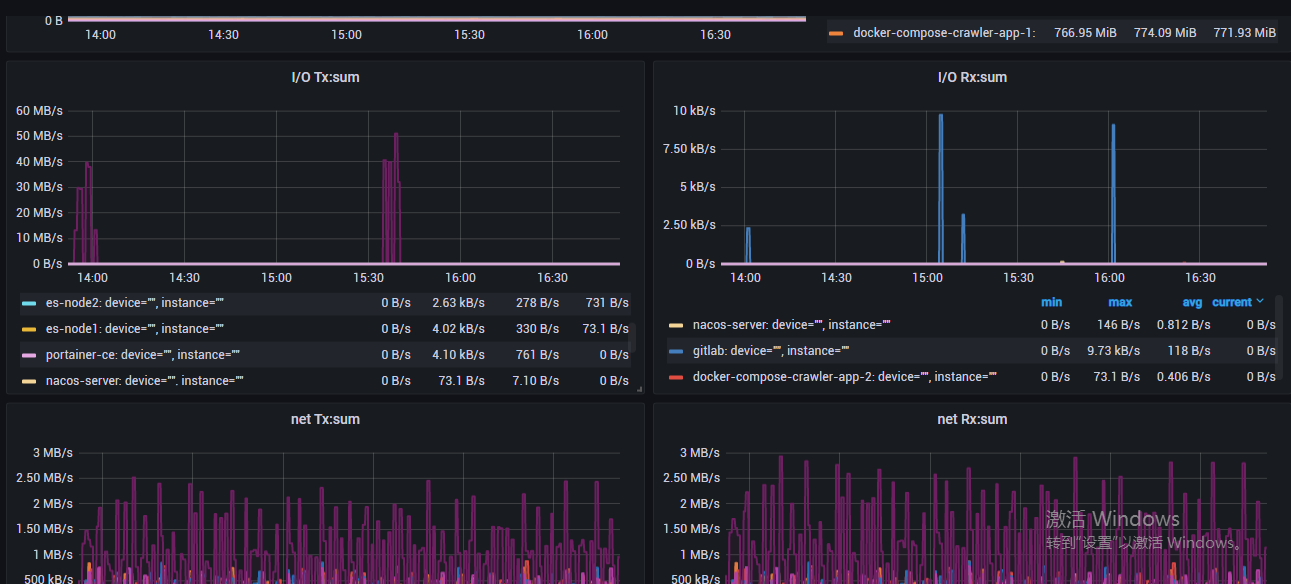Open color picker for gitlab blue swatch
The image size is (1291, 584).
[676, 351]
